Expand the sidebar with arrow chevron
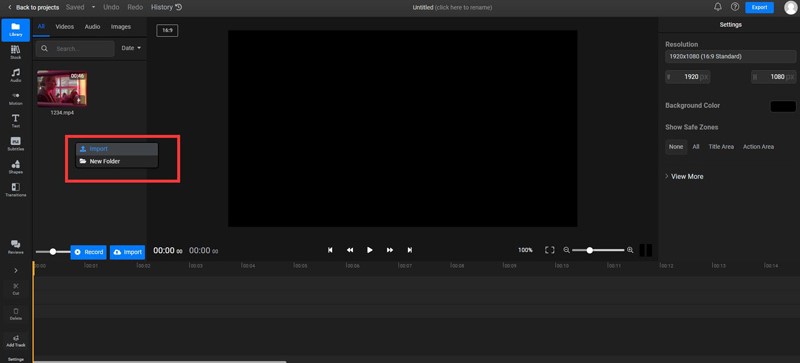This screenshot has width=800, height=363. tap(15, 270)
